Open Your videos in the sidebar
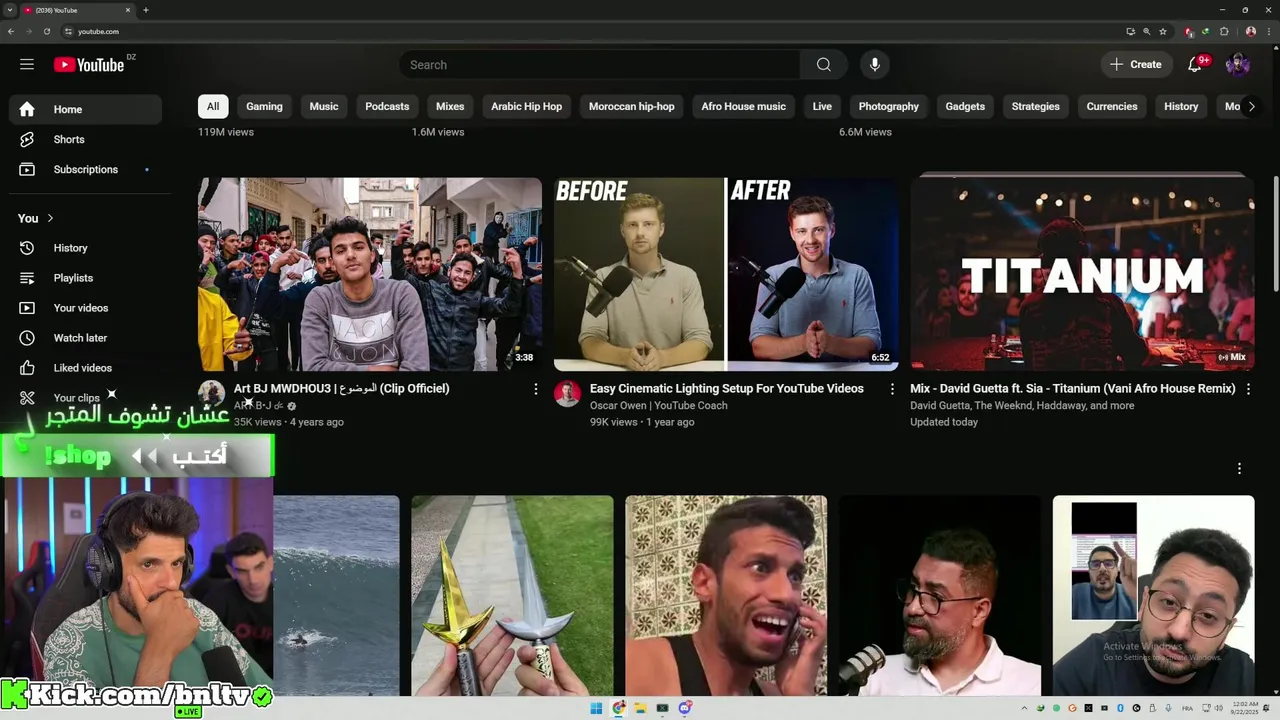Screen dimensions: 1280x720 (85, 308)
